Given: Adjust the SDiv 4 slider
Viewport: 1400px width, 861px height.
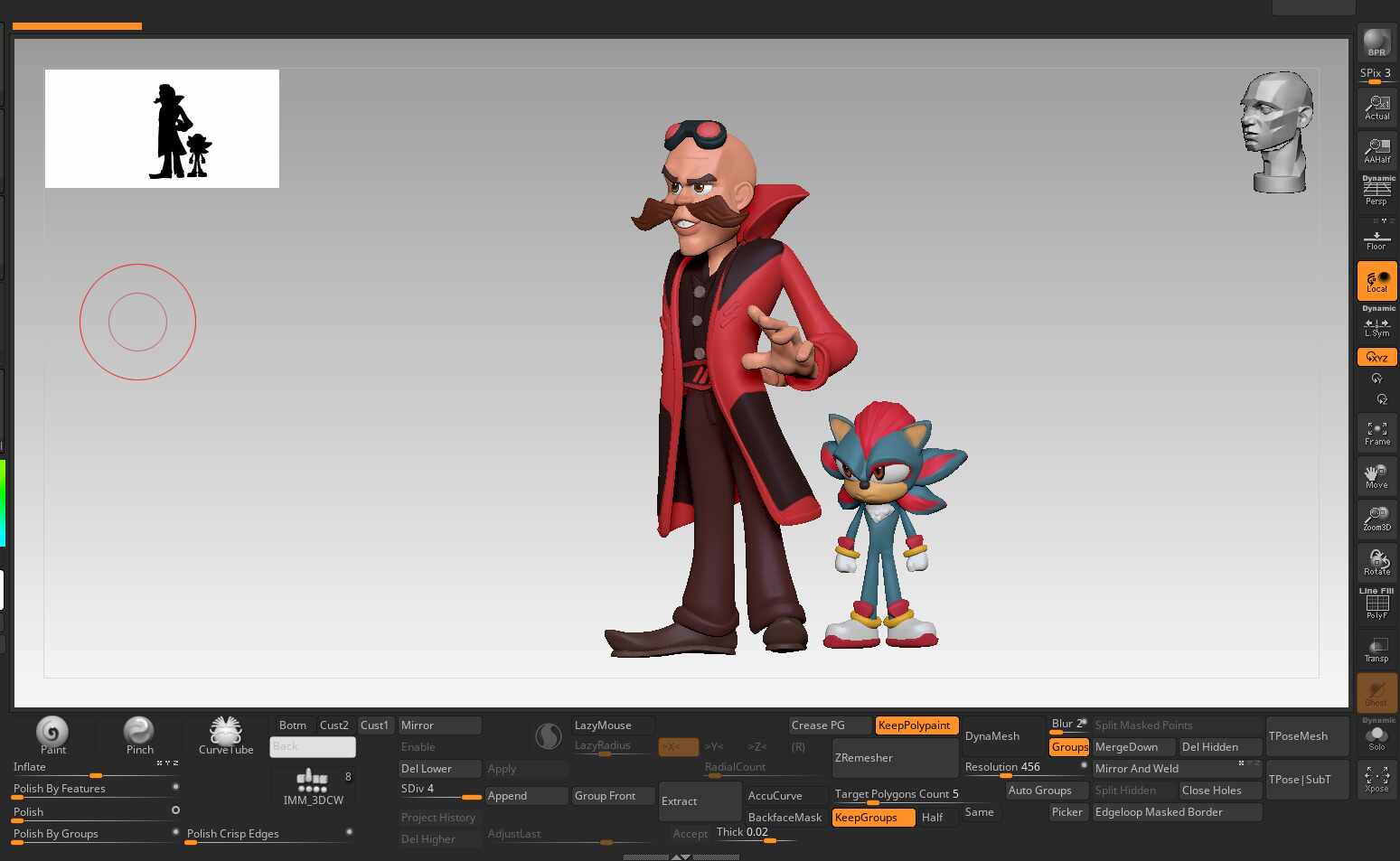Looking at the screenshot, I should tap(440, 791).
